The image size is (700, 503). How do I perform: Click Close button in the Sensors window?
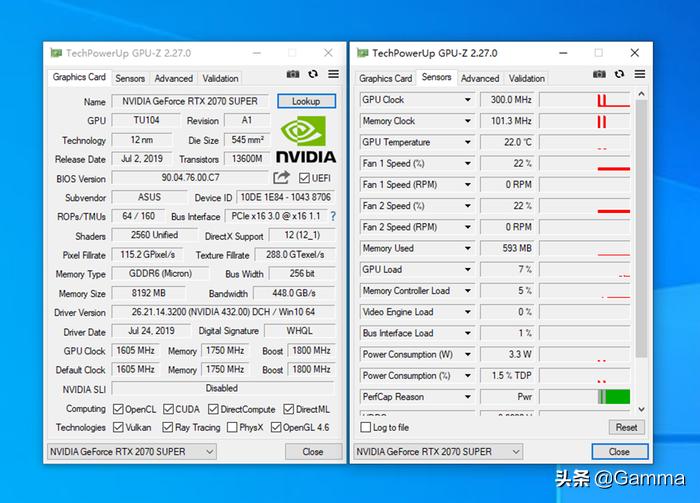click(620, 452)
